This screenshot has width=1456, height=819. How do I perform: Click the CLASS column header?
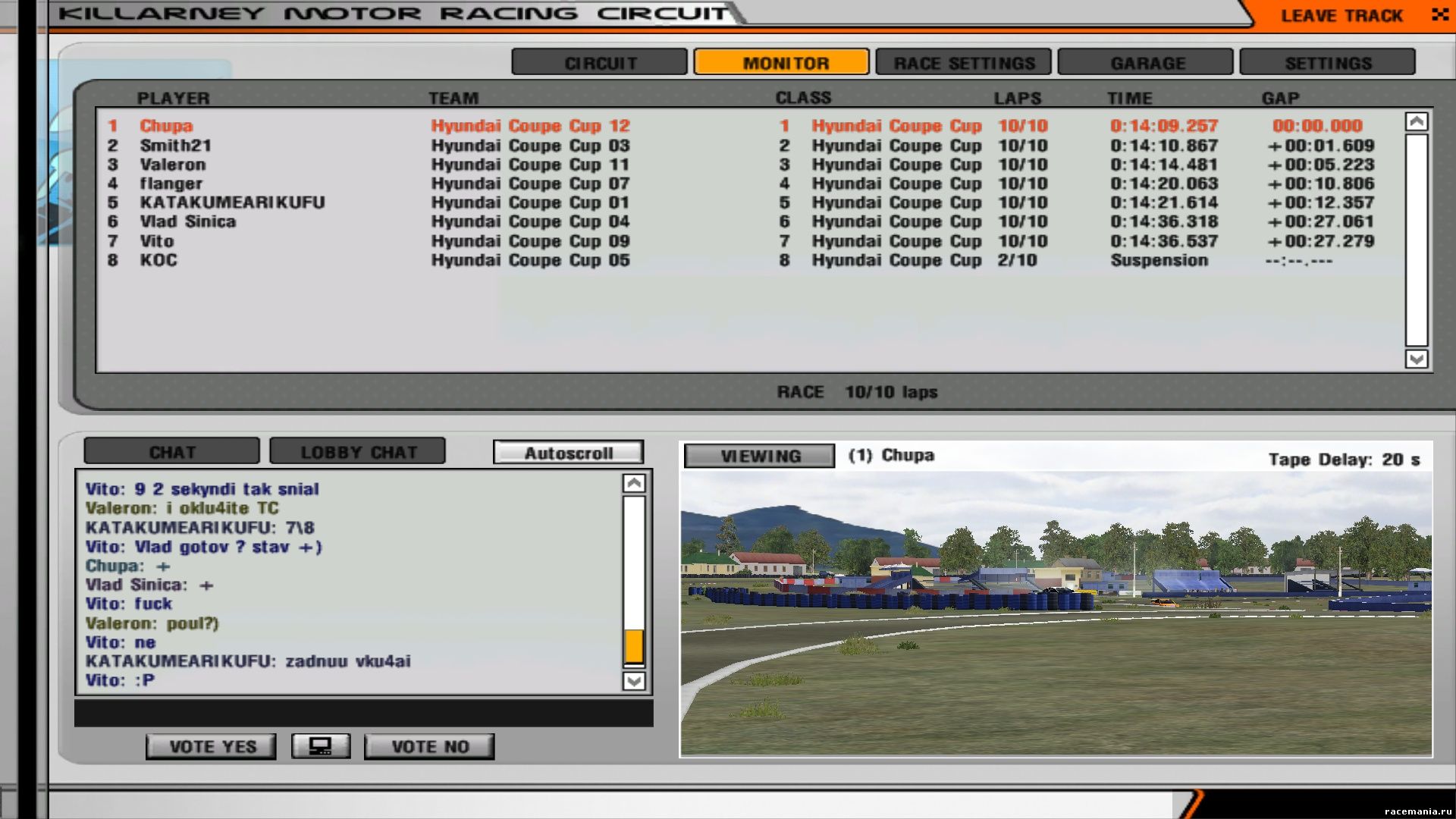pyautogui.click(x=803, y=98)
